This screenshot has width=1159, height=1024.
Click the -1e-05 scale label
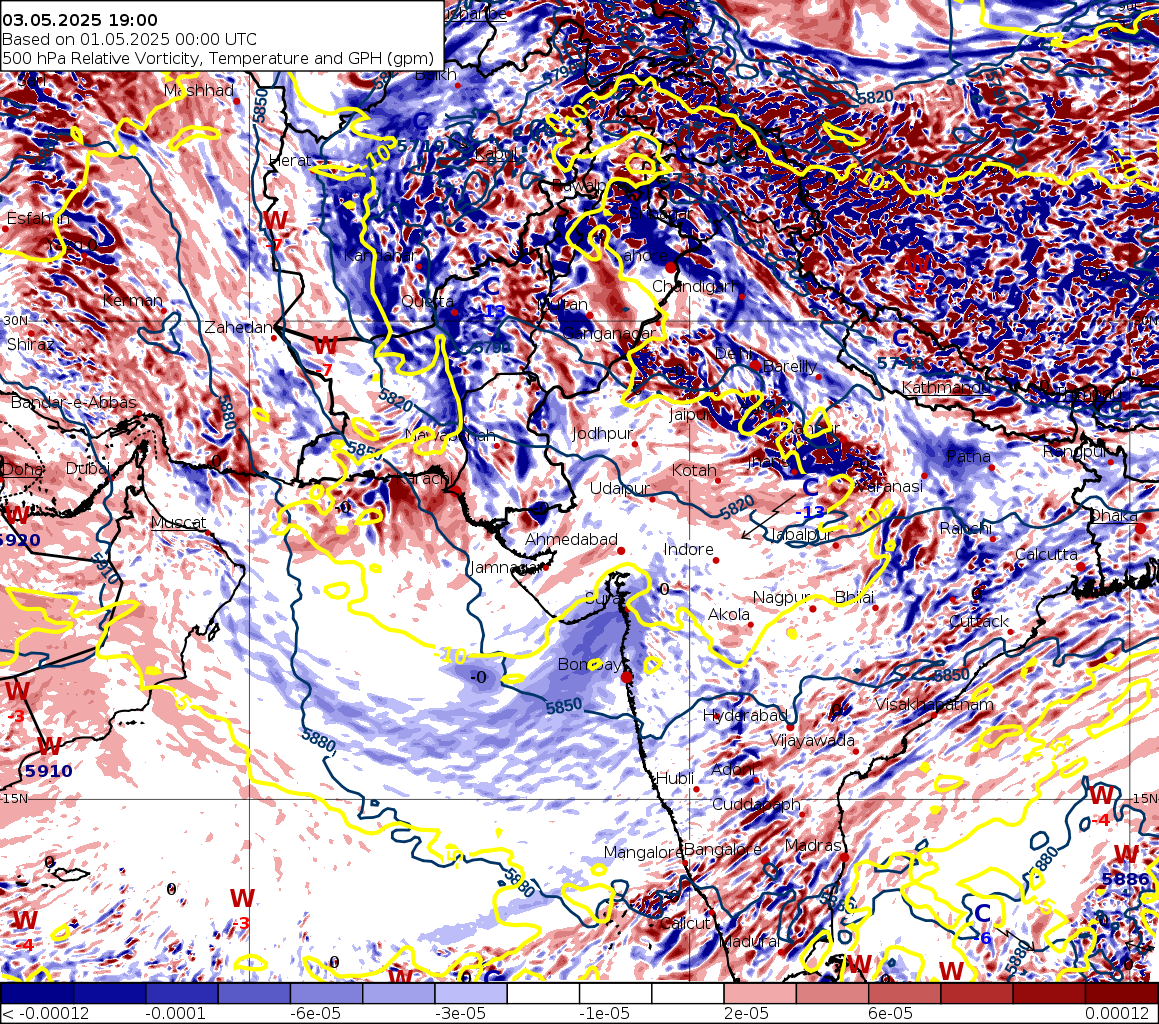pos(606,1014)
